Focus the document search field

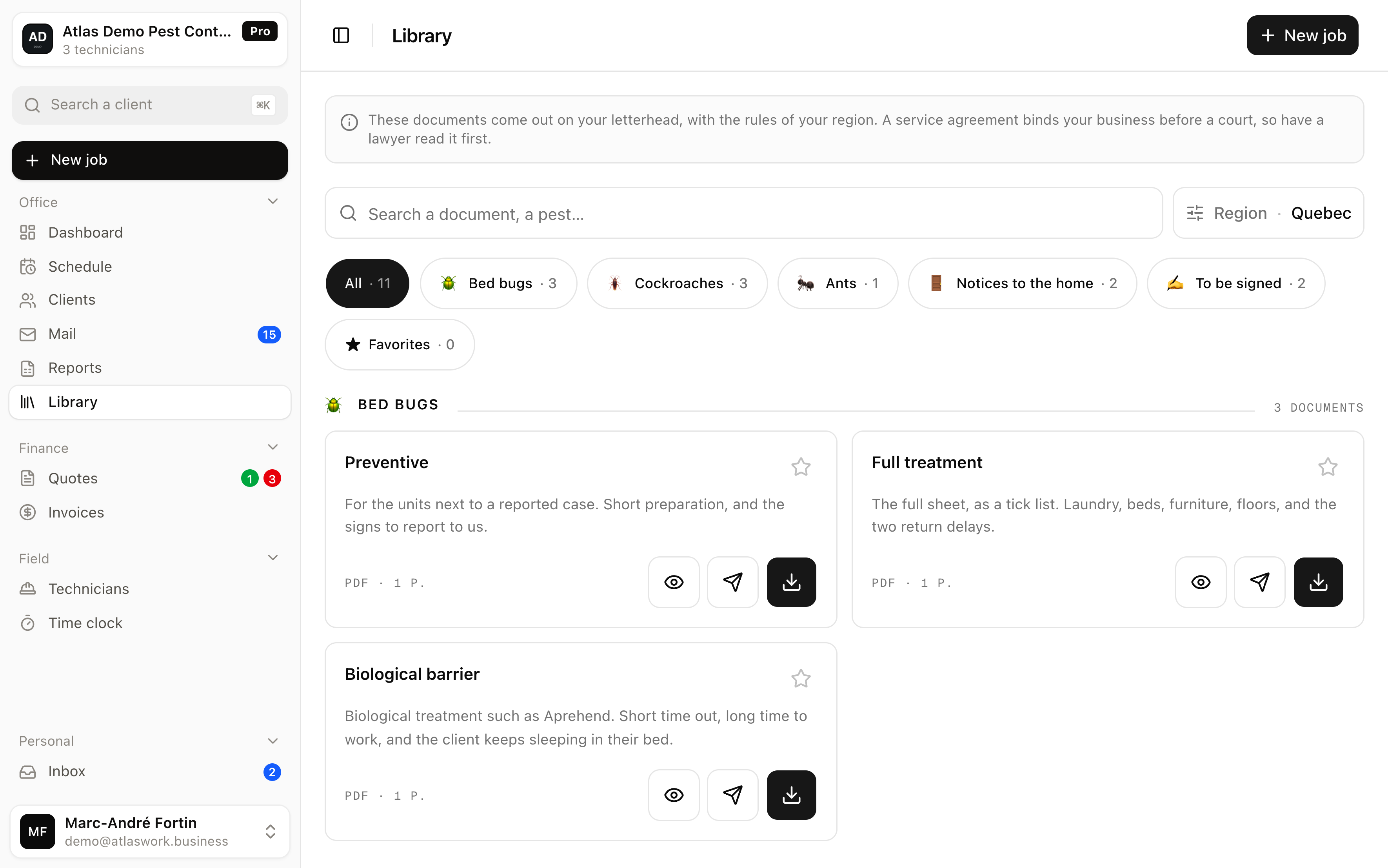(x=743, y=213)
